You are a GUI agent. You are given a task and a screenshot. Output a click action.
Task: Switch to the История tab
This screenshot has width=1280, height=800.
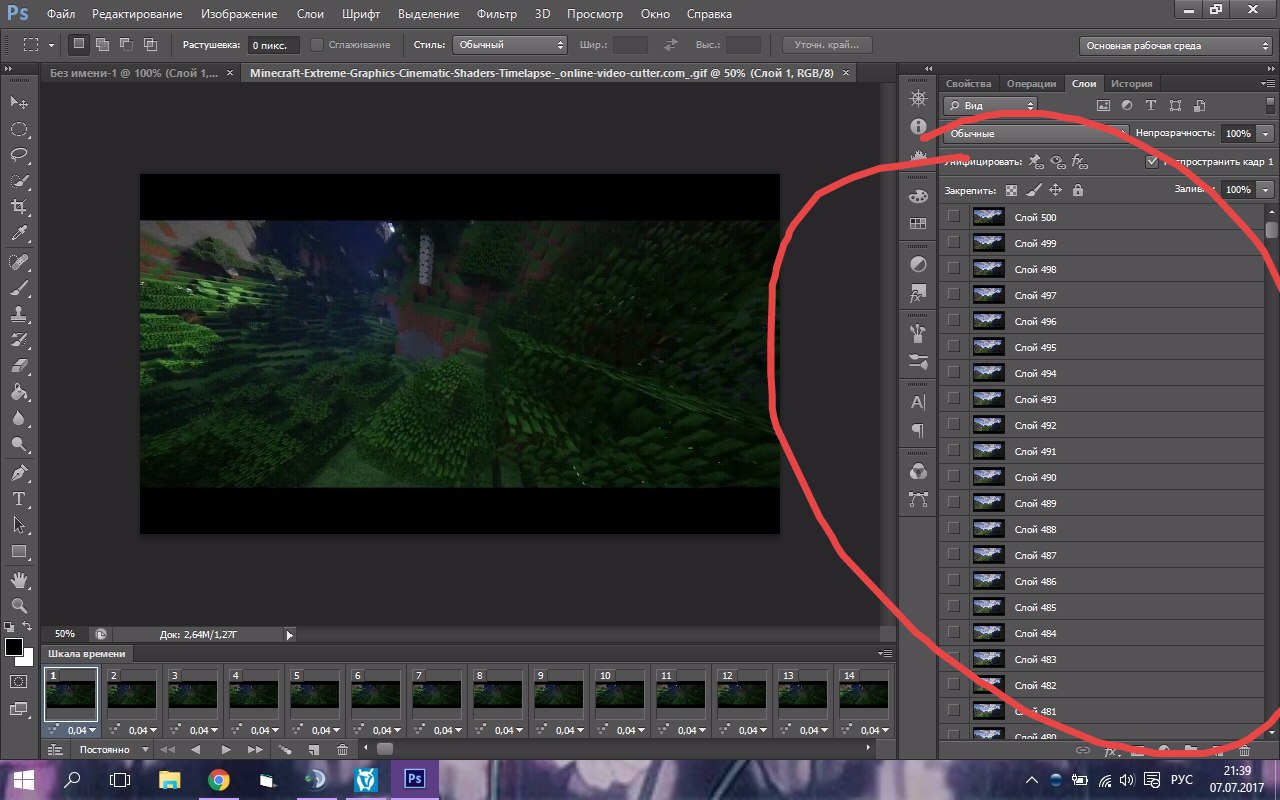tap(1131, 83)
